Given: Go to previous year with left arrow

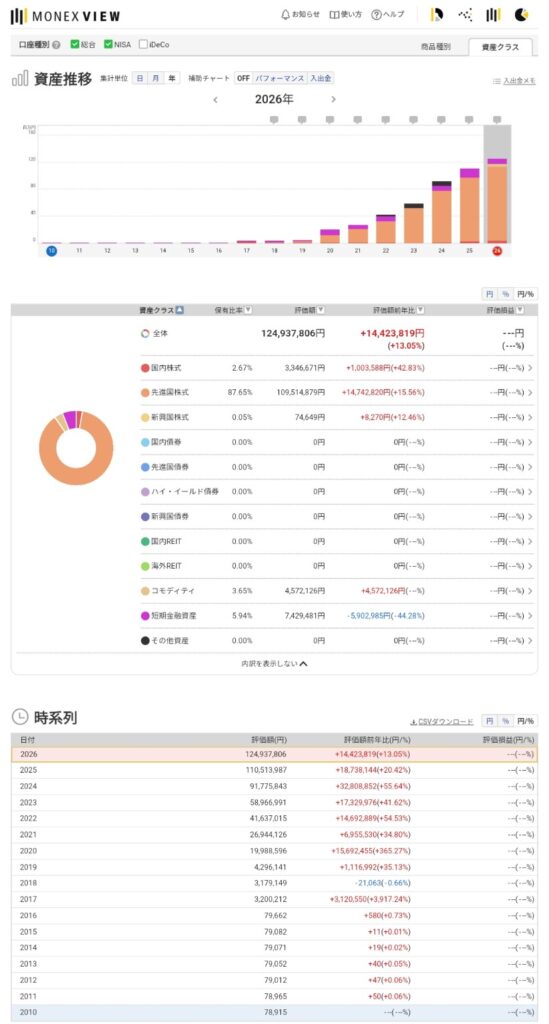Looking at the screenshot, I should [215, 99].
